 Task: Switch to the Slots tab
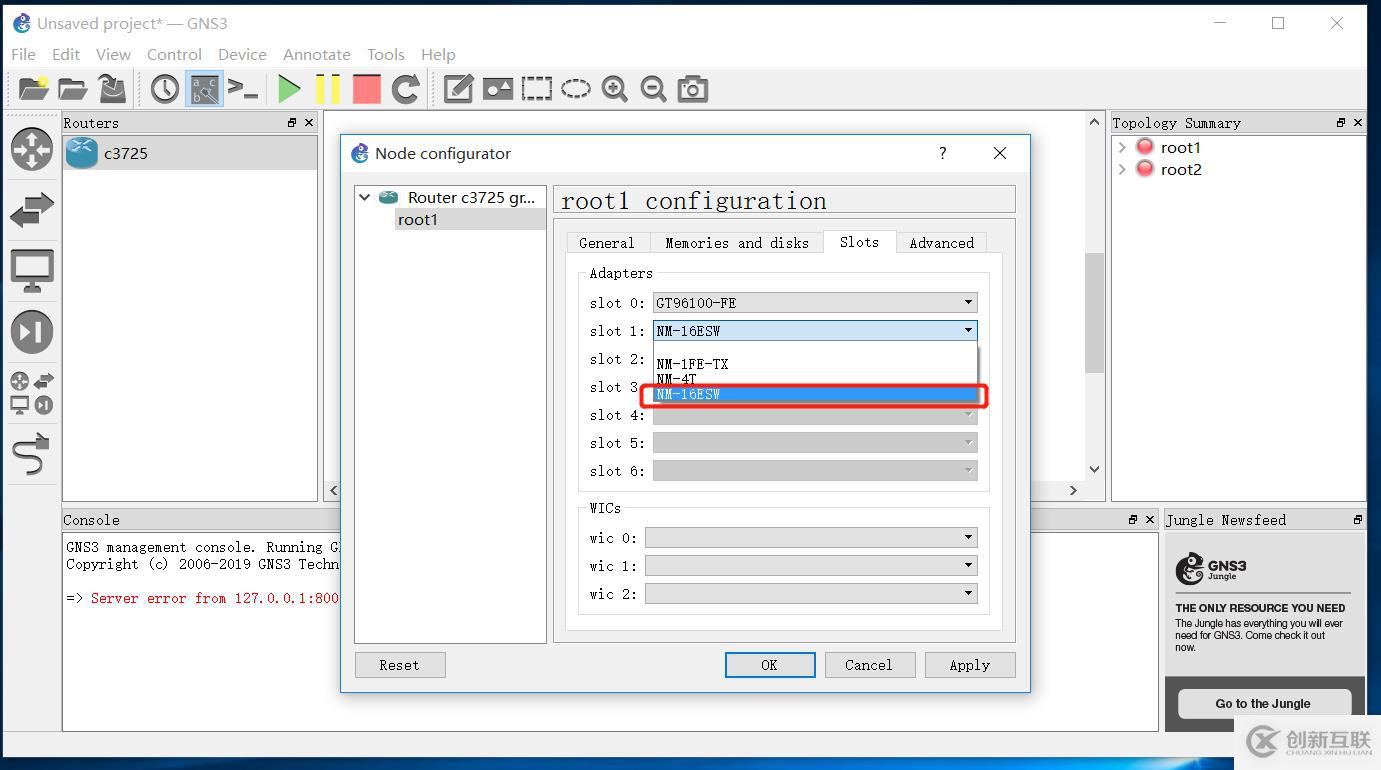click(859, 242)
